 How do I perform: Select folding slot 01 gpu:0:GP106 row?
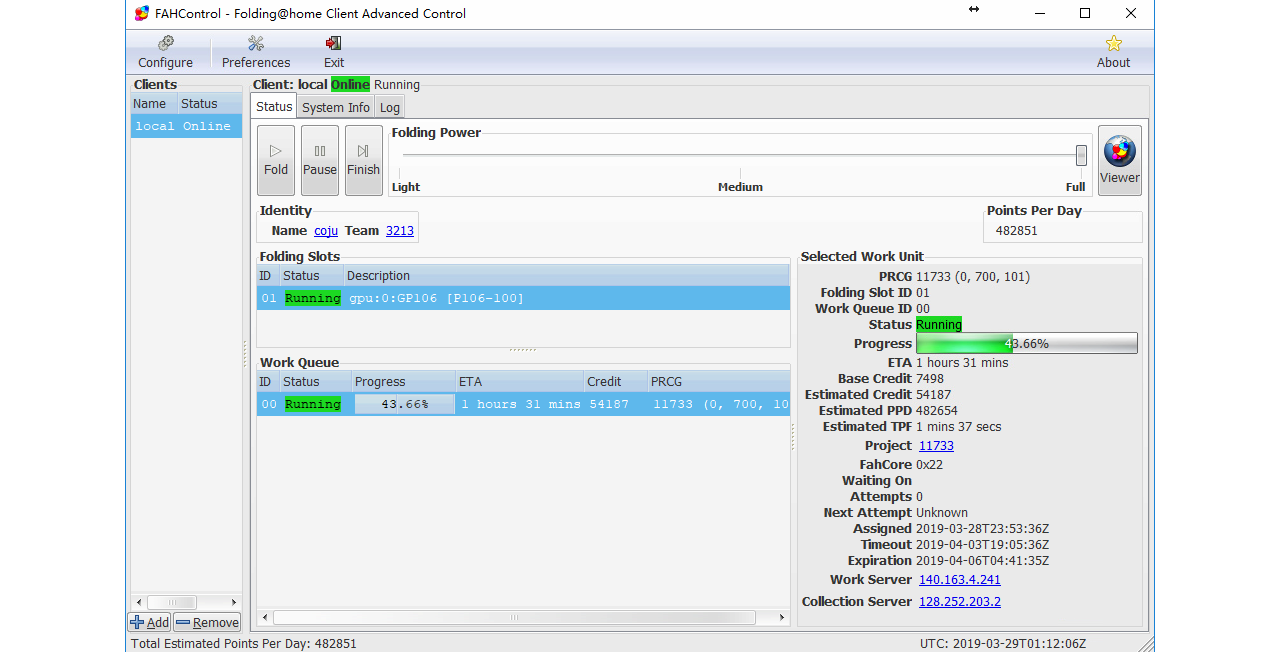[x=523, y=298]
